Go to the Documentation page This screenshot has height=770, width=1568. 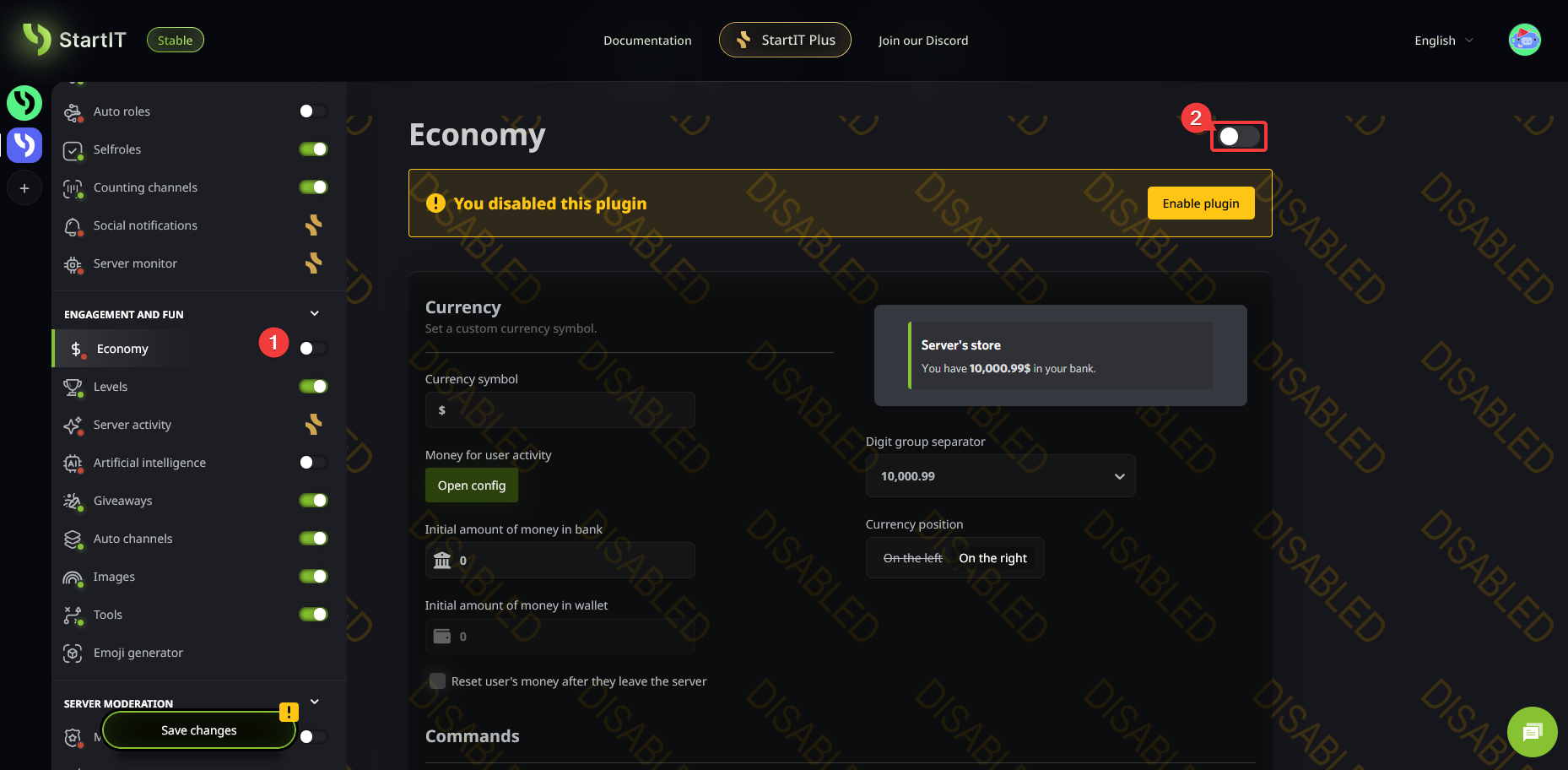pos(647,41)
